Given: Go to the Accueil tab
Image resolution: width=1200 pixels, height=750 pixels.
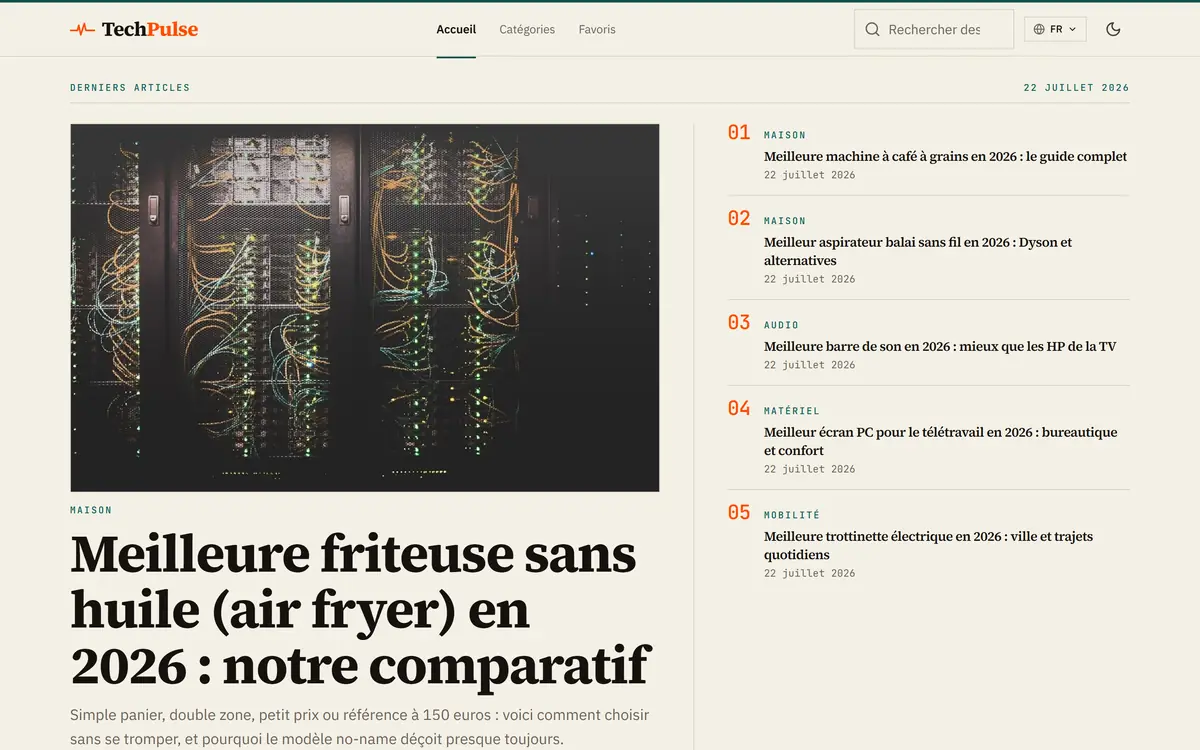Looking at the screenshot, I should click(456, 30).
